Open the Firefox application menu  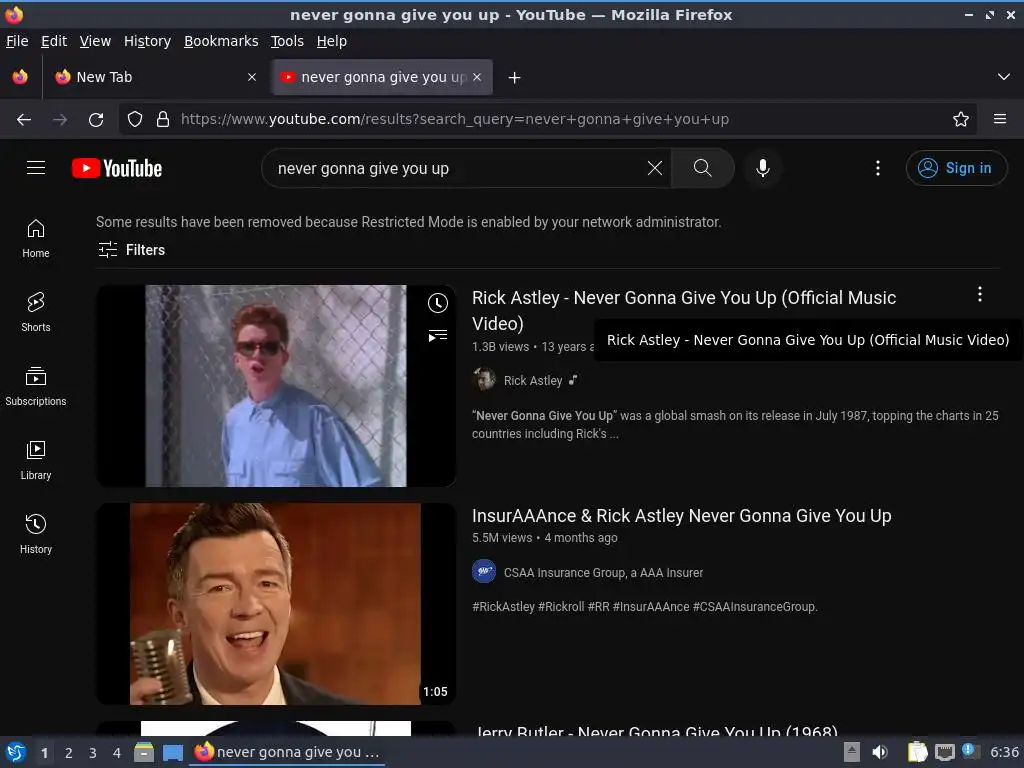pyautogui.click(x=1000, y=119)
